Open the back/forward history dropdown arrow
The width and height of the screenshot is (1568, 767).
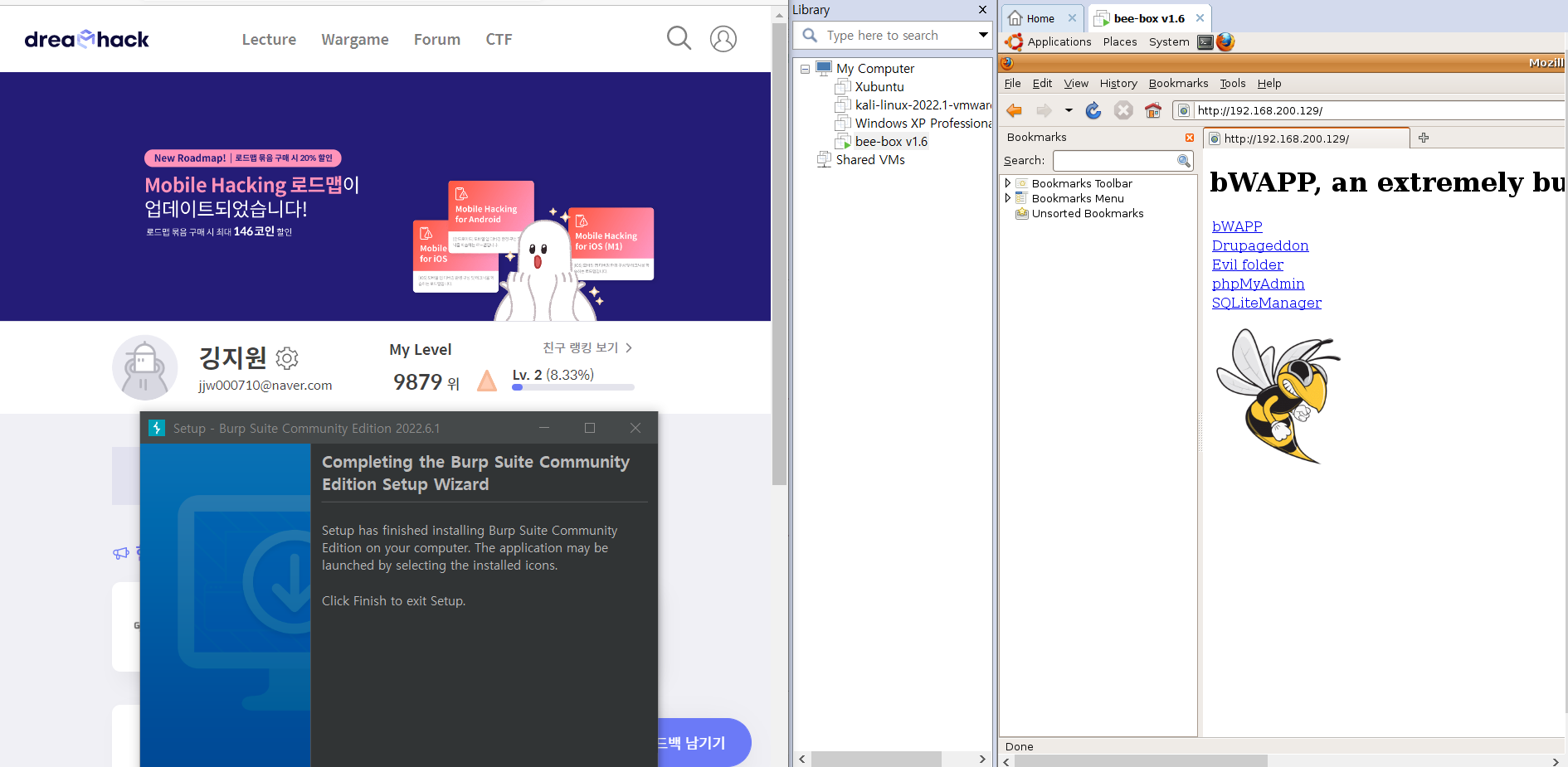[x=1069, y=110]
